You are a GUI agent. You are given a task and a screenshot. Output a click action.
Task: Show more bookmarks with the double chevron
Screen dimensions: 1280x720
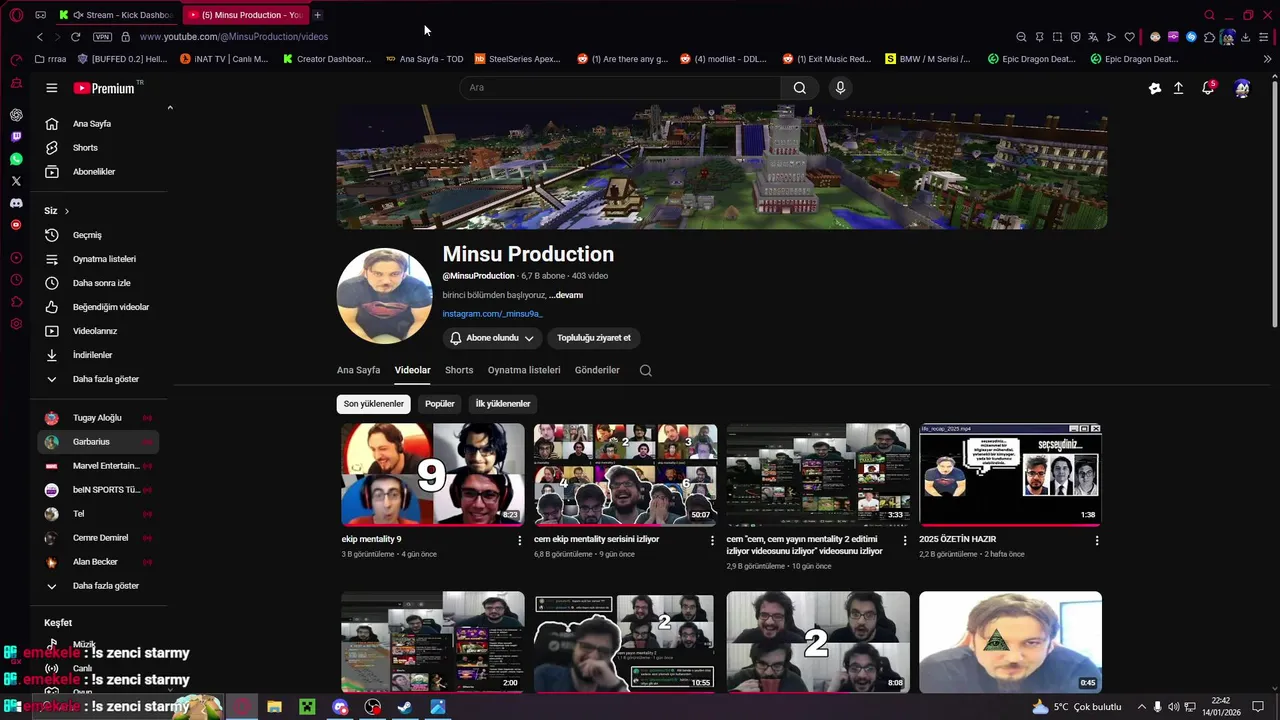click(x=1267, y=59)
